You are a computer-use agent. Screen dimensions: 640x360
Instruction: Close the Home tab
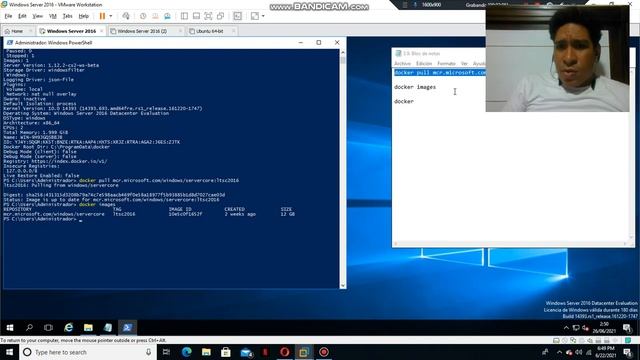pos(31,31)
